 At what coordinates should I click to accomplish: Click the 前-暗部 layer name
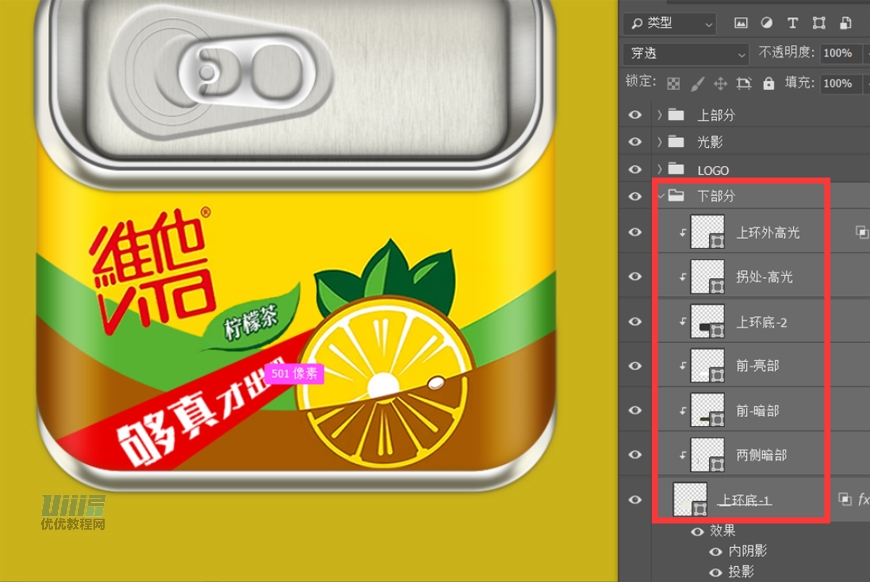point(757,411)
